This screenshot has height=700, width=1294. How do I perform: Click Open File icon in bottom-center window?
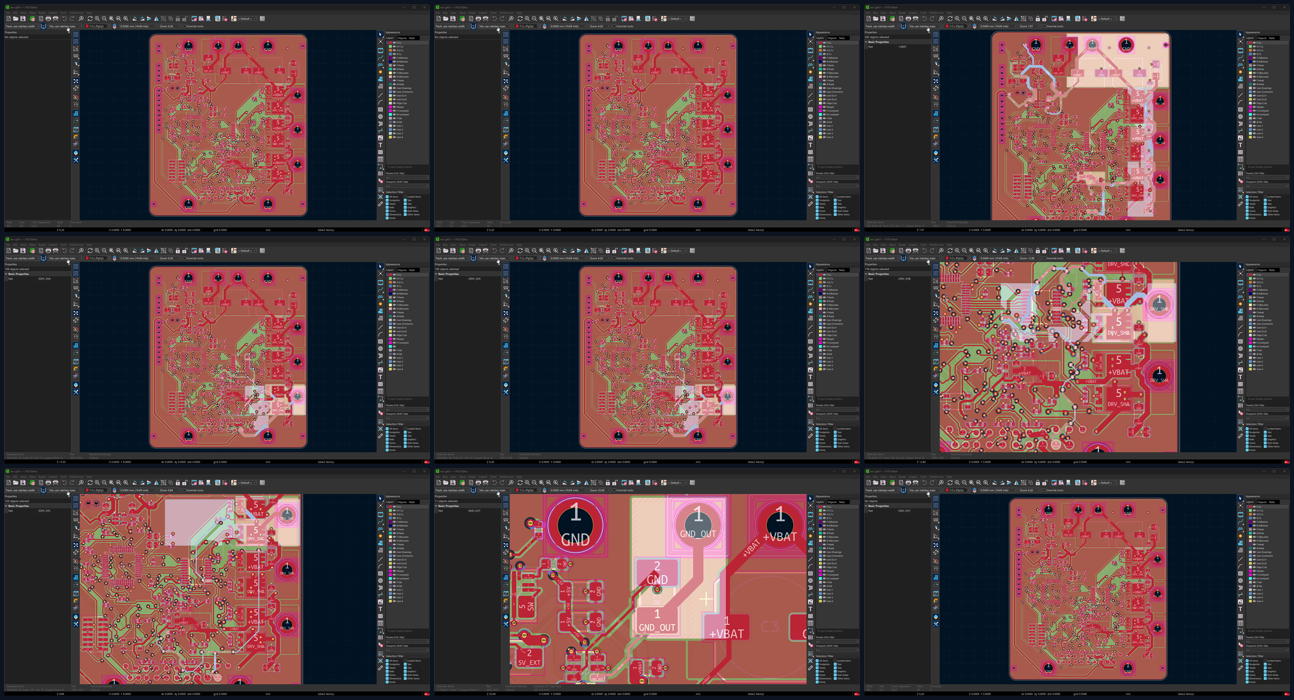(445, 482)
